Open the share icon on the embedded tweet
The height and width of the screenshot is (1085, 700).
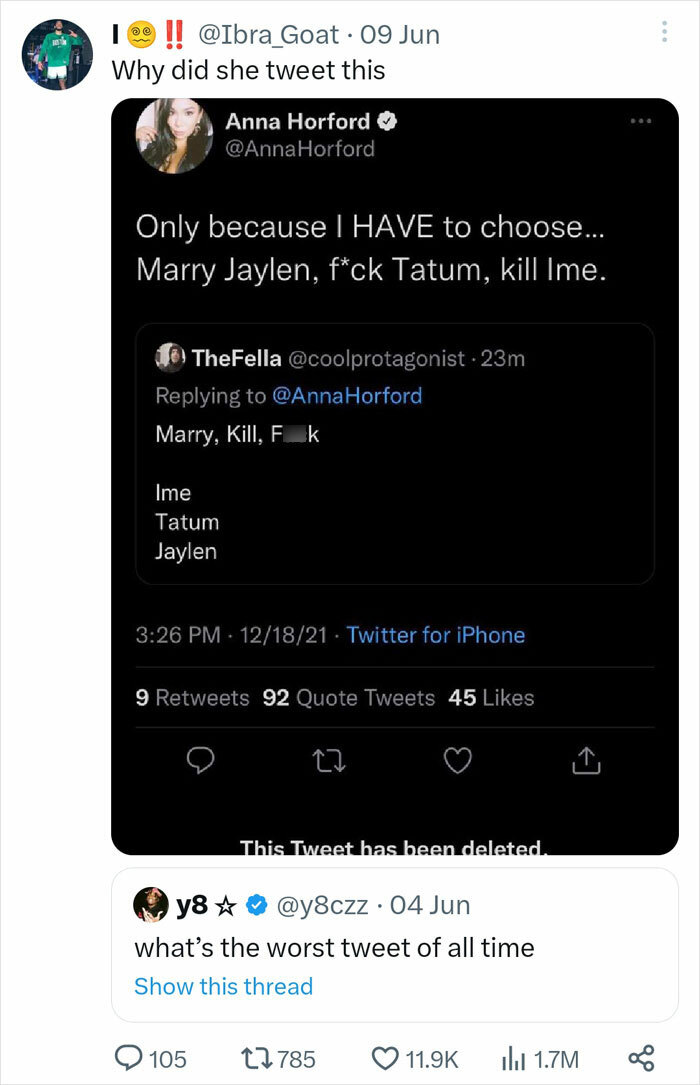click(586, 760)
